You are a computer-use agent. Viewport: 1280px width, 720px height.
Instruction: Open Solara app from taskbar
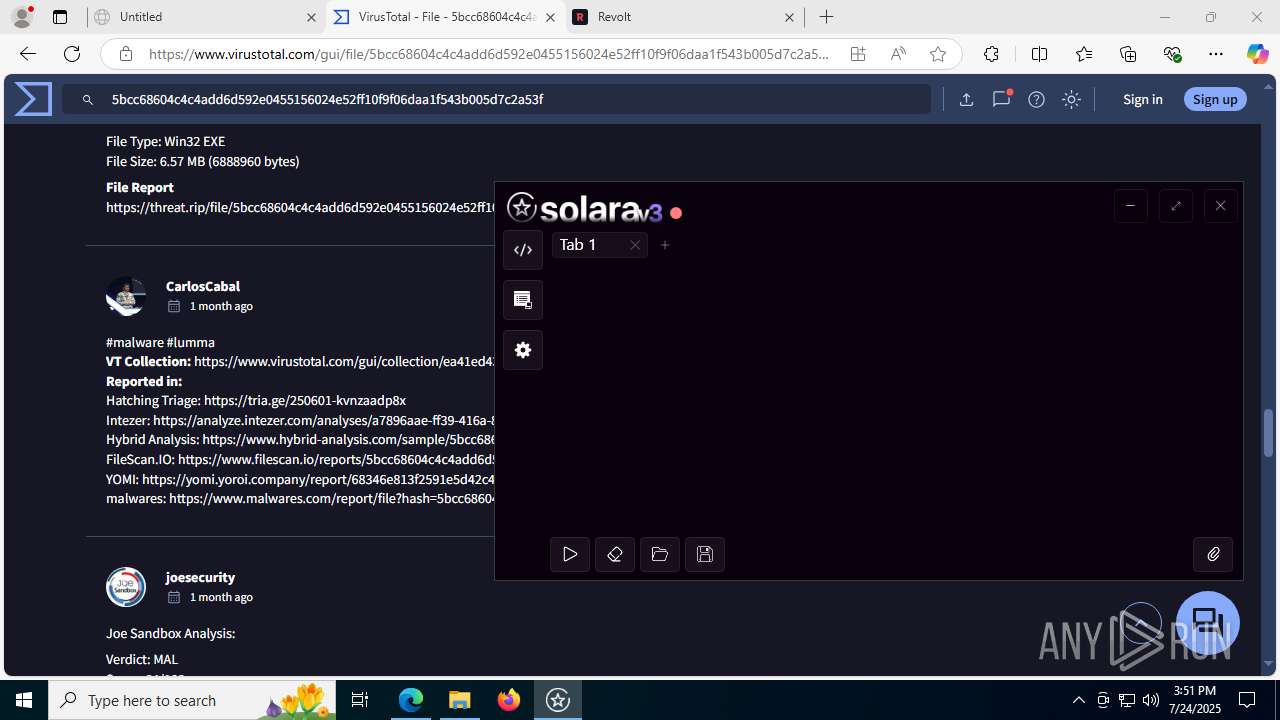(558, 700)
